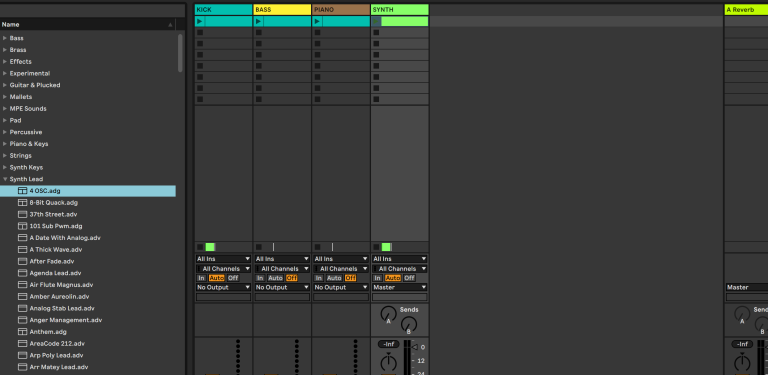Set BASS track monitor to Off
This screenshot has height=375, width=768.
tap(291, 278)
